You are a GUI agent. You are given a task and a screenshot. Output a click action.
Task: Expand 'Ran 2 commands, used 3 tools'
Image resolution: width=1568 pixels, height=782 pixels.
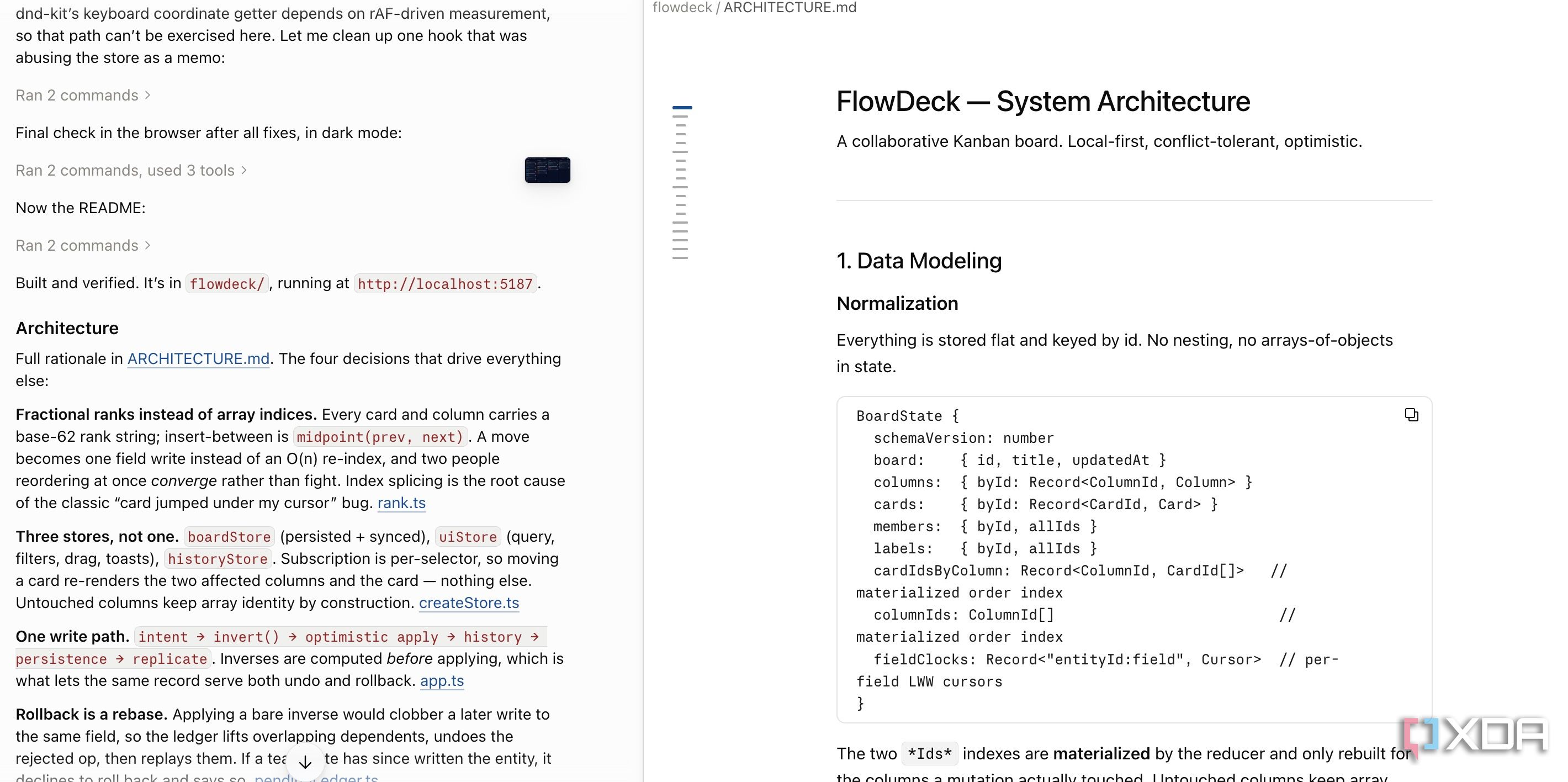[x=131, y=171]
